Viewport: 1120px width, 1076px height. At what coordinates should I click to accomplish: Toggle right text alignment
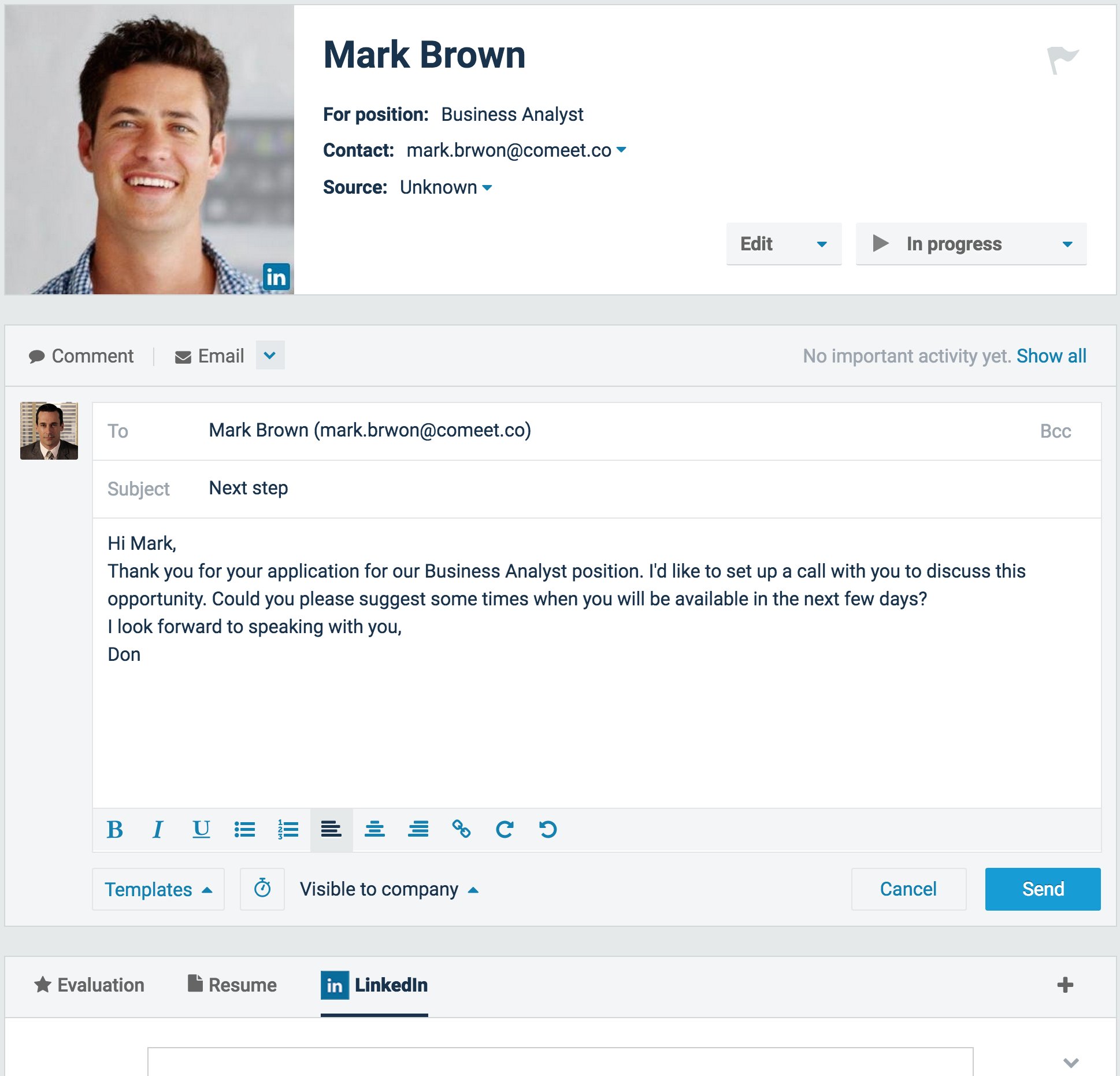coord(418,830)
